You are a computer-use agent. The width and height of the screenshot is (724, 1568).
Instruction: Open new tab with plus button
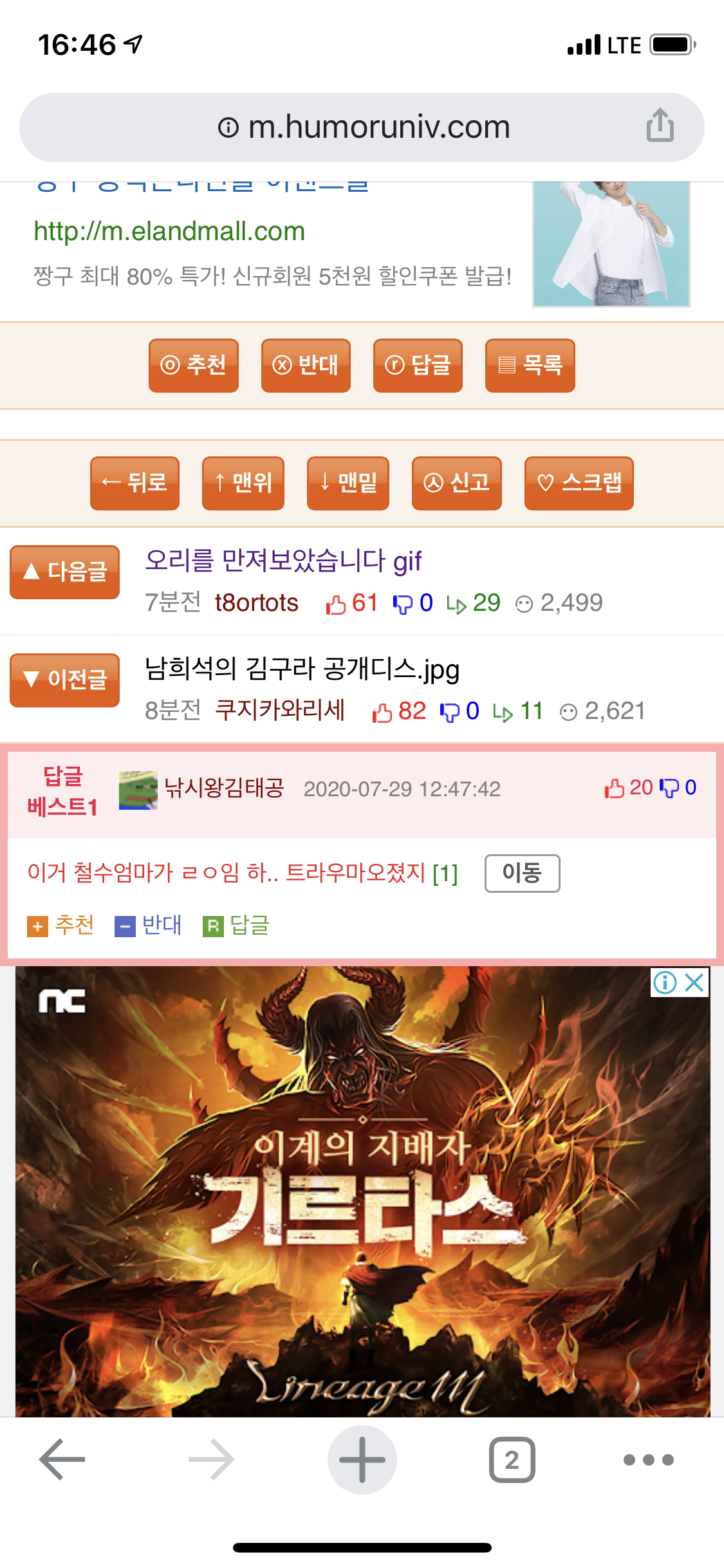(x=362, y=1460)
